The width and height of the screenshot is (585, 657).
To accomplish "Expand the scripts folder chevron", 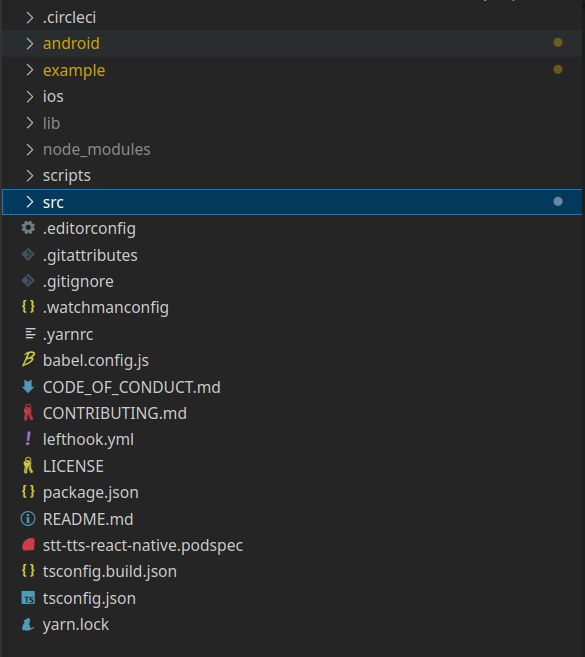I will [29, 176].
